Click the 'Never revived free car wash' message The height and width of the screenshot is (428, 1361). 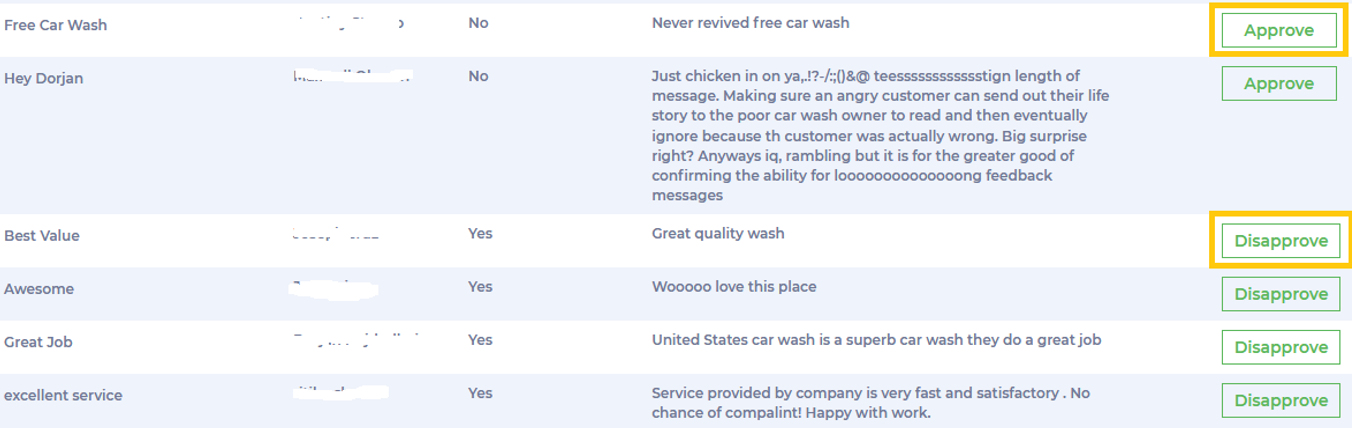pos(750,22)
